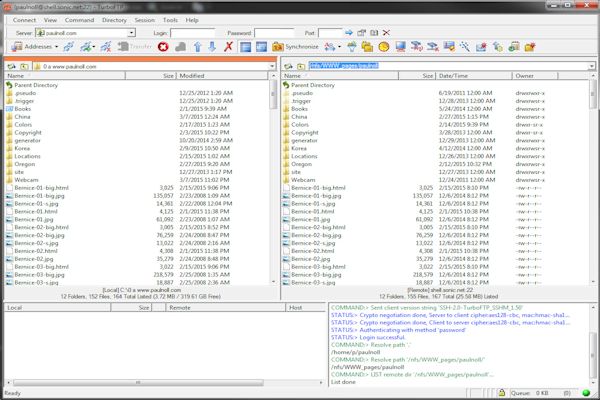Click the blue download arrow icon
Image resolution: width=600 pixels, height=400 pixels.
(211, 46)
